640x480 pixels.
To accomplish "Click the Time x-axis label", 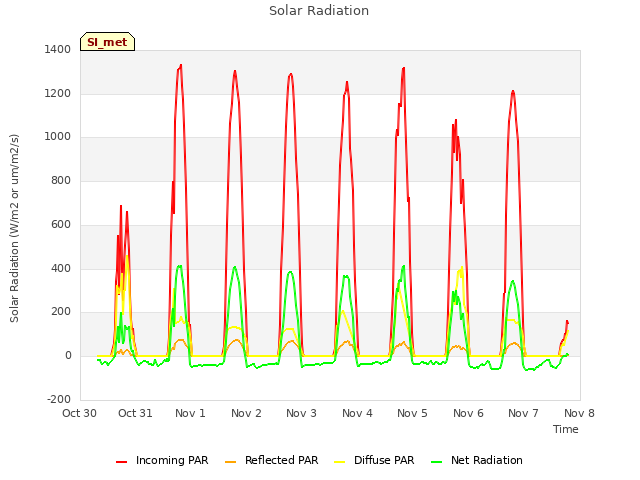I will pyautogui.click(x=565, y=429).
